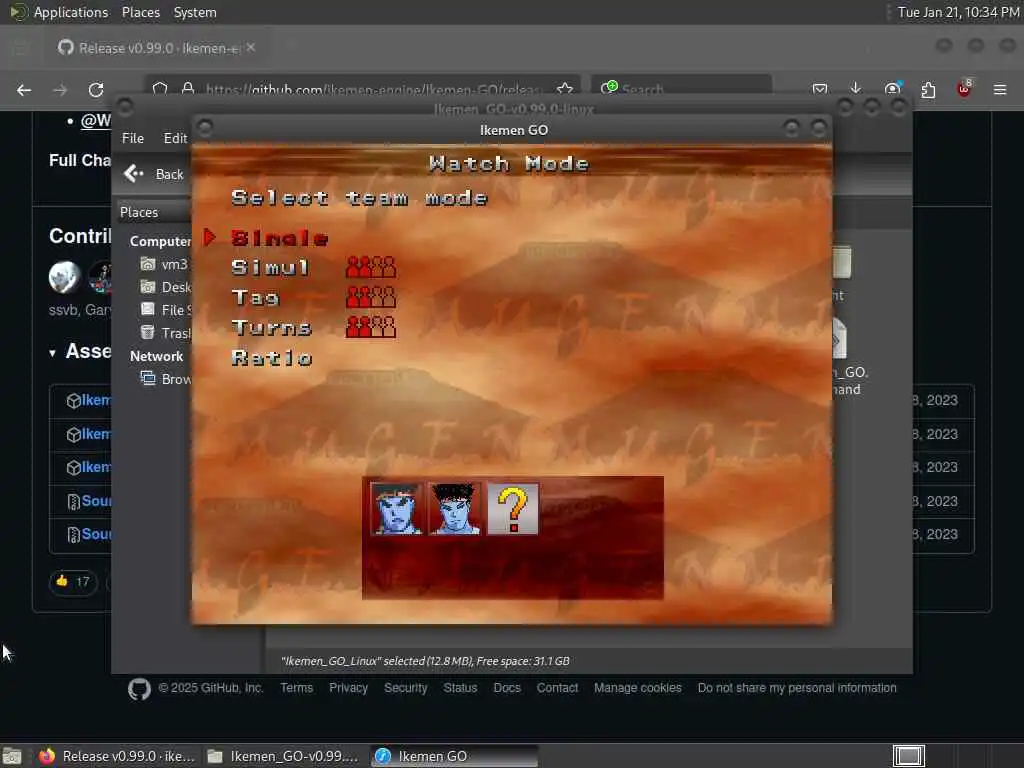Select Single team mode in Ikemen GO
The image size is (1024, 768).
(280, 238)
